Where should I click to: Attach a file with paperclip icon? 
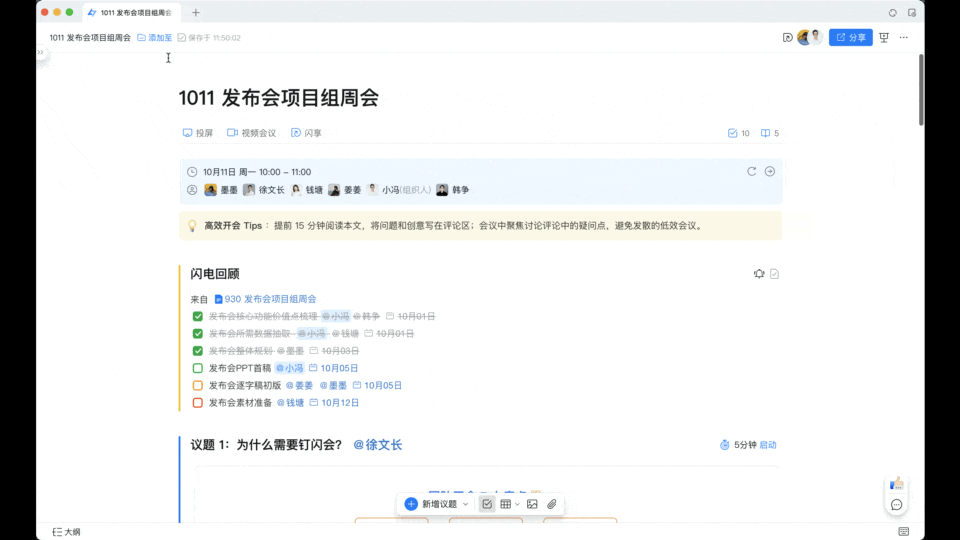(x=552, y=504)
